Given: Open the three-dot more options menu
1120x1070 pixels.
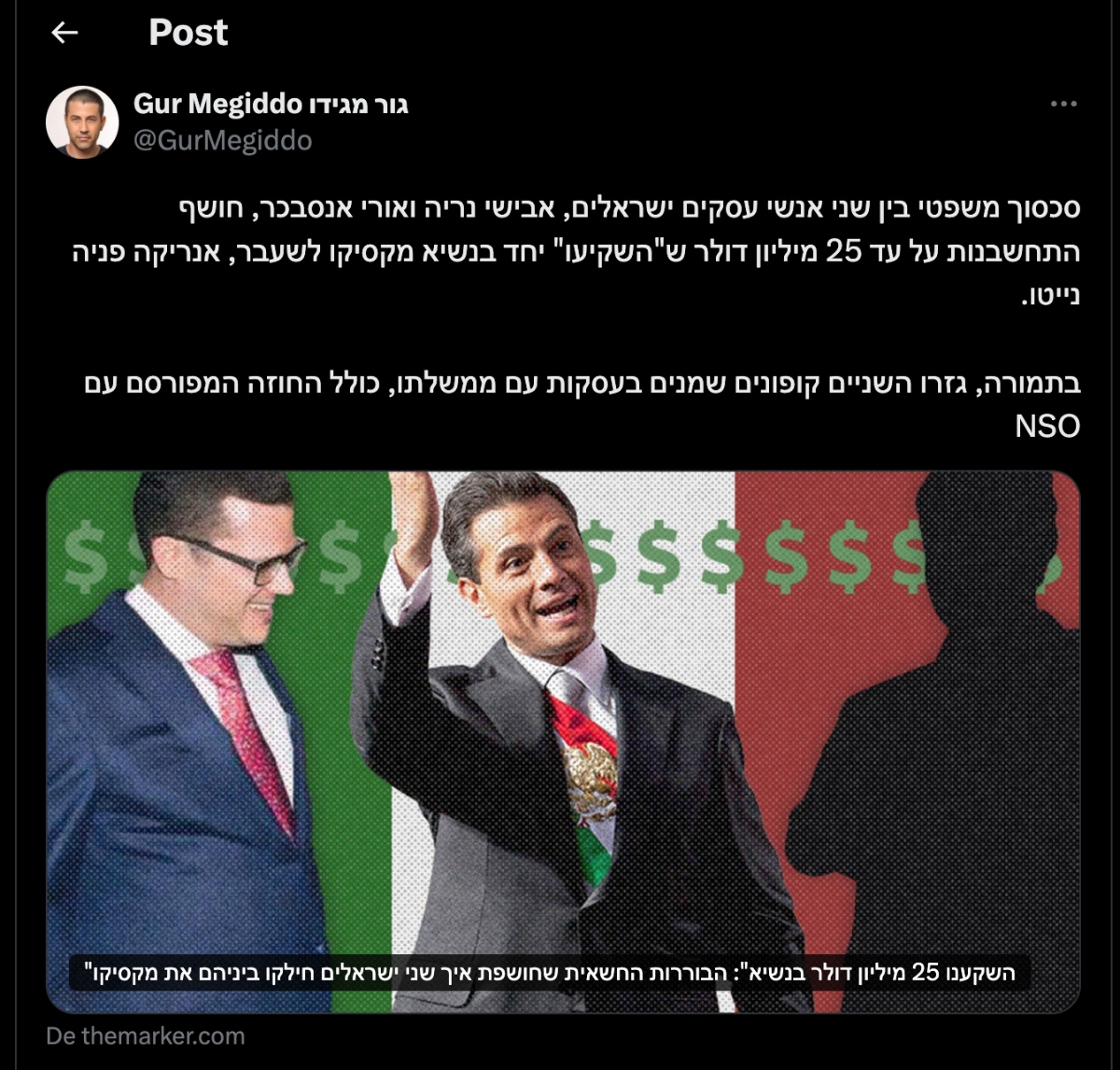Looking at the screenshot, I should click(1064, 104).
